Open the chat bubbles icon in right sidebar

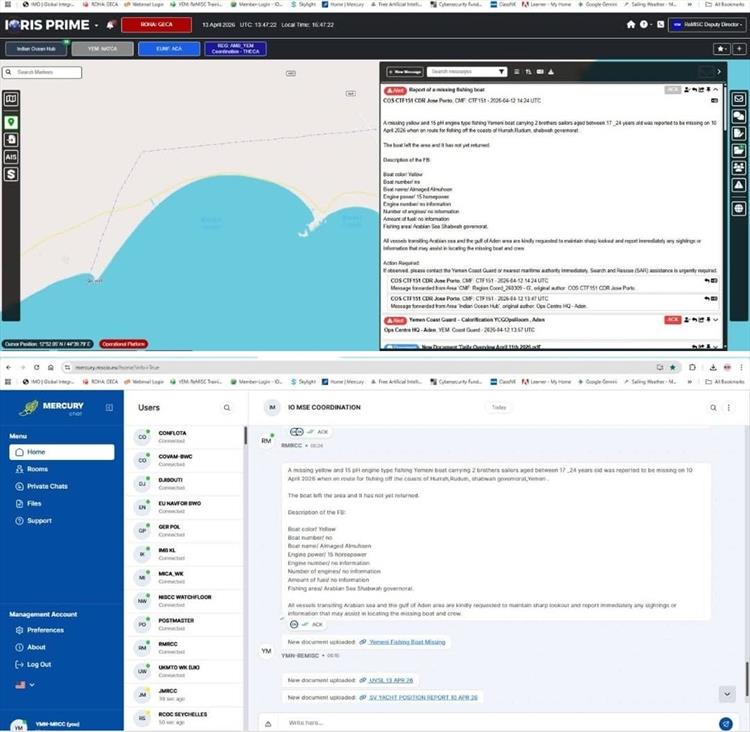[x=739, y=116]
